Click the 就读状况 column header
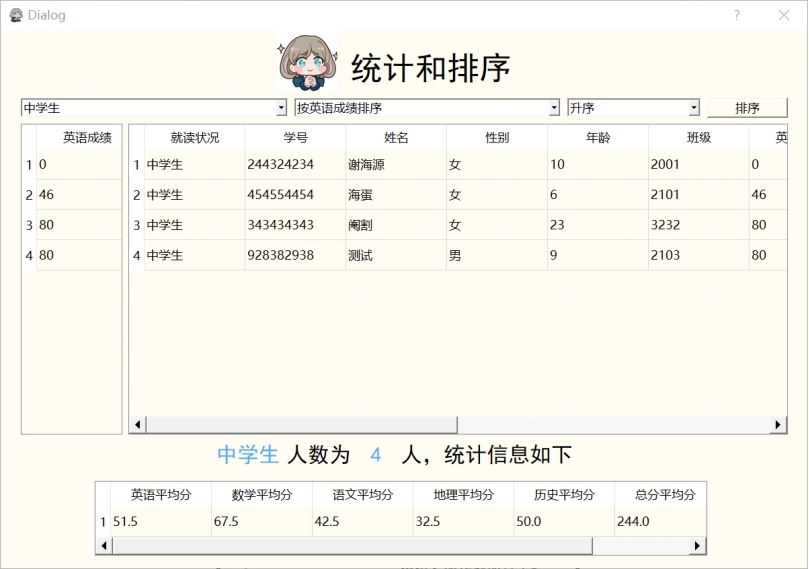Screen dimensions: 809x569 tap(195, 137)
